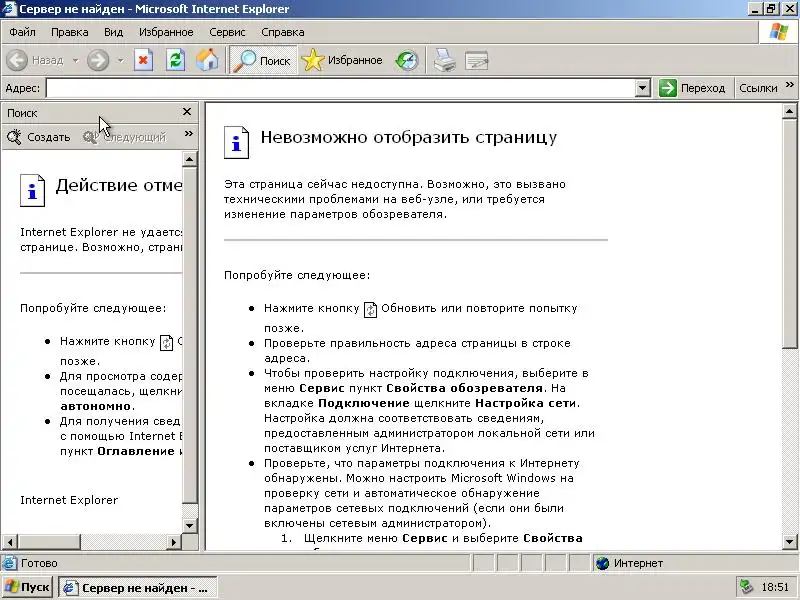Viewport: 800px width, 600px height.
Task: Open the Сервис menu
Action: (227, 32)
